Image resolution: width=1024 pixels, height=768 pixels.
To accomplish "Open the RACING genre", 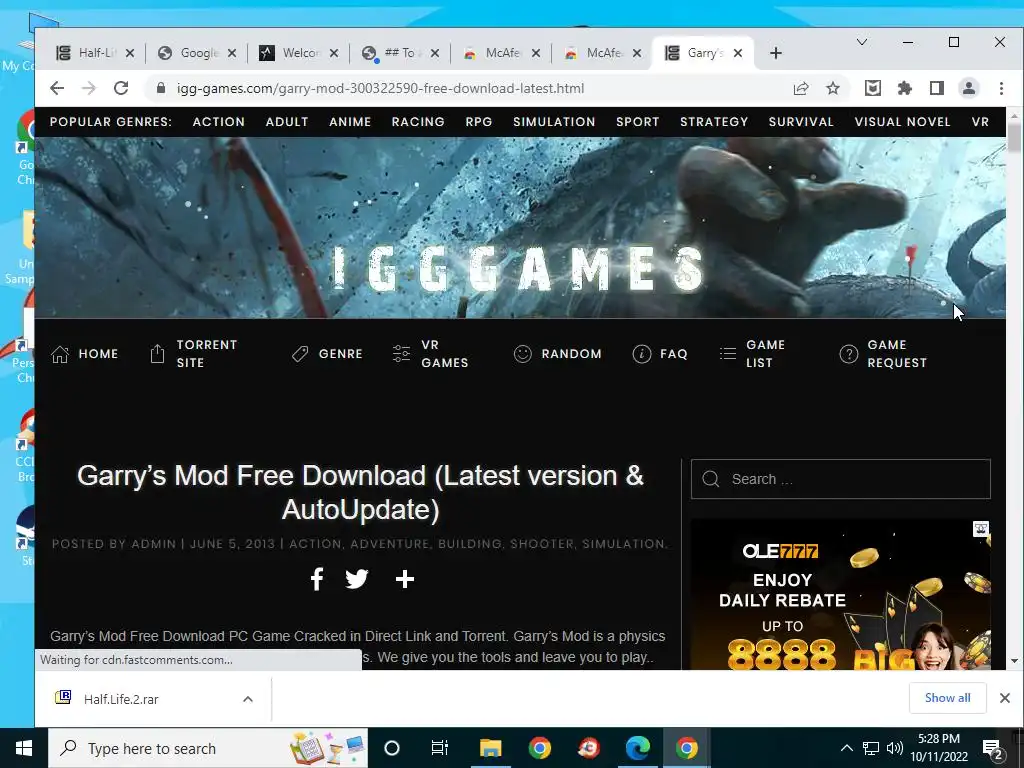I will pyautogui.click(x=418, y=121).
